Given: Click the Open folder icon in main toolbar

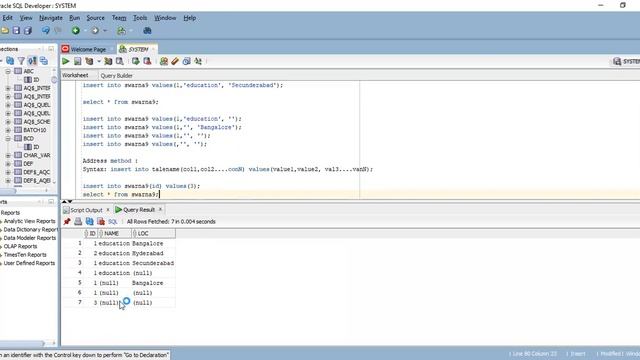Looking at the screenshot, I should (x=5, y=31).
